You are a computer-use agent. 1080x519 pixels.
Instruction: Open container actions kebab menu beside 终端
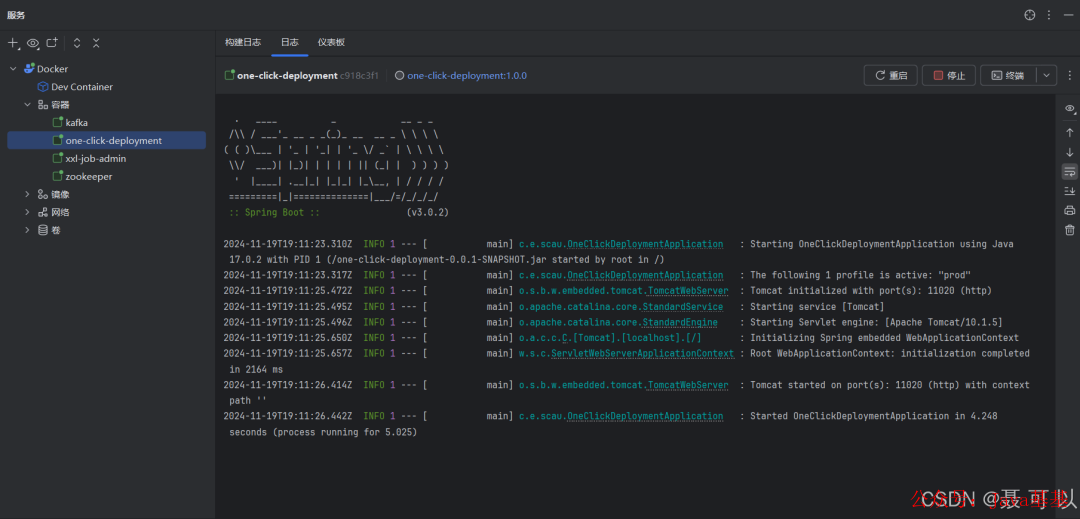coord(1069,76)
